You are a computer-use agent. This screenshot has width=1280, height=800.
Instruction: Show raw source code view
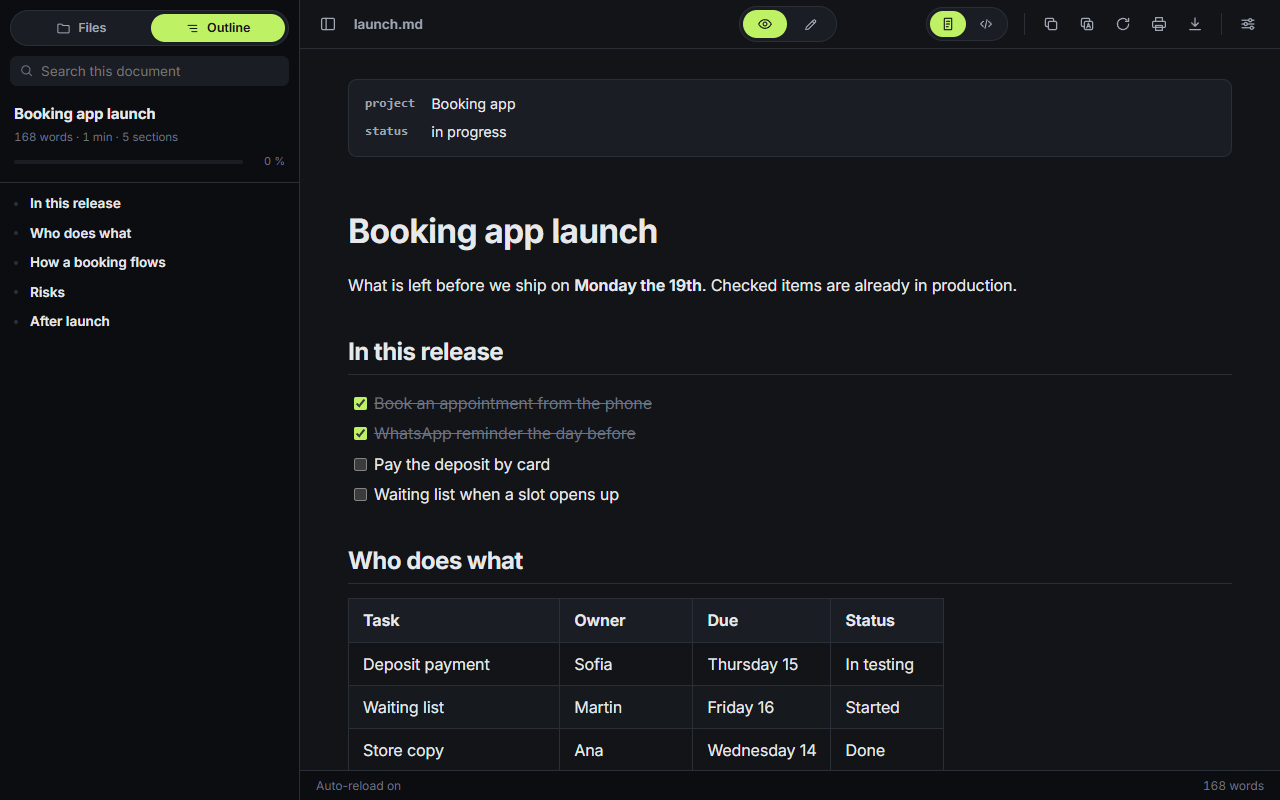point(986,24)
